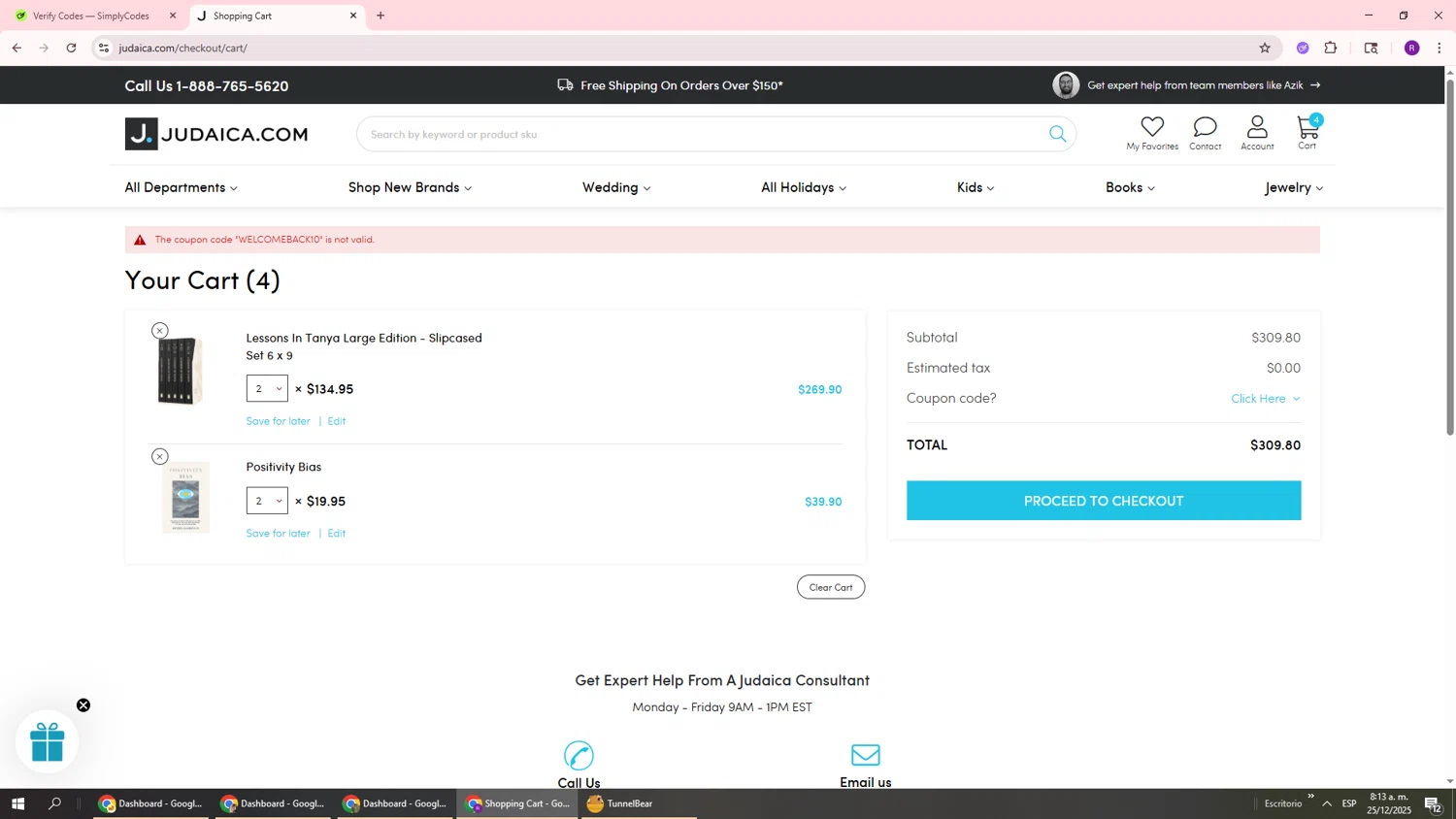Open browser Extensions puzzle icon
The image size is (1456, 819).
[1331, 48]
